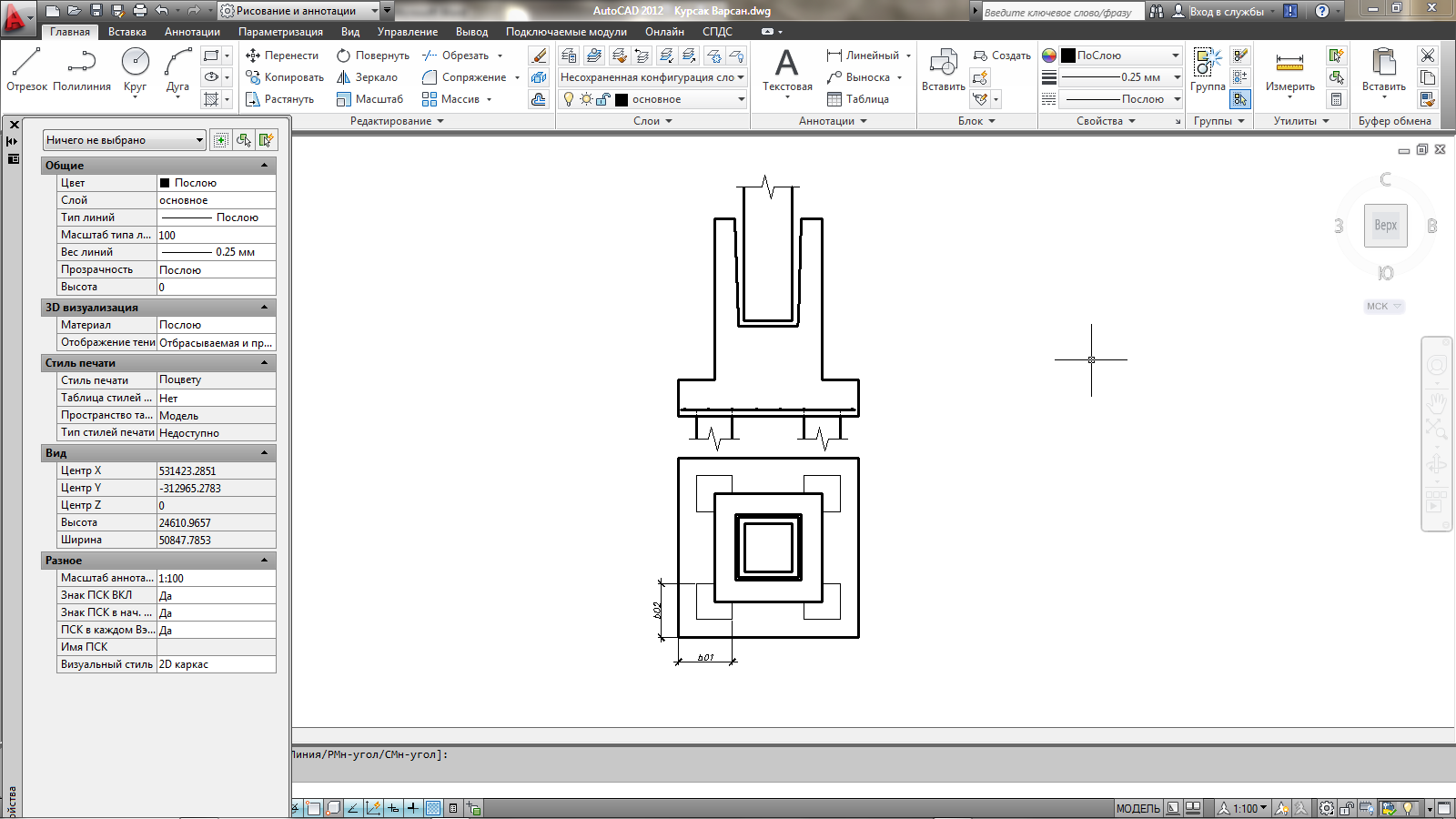
Task: Click the quick calculator icon in Утилиты
Action: click(1336, 99)
